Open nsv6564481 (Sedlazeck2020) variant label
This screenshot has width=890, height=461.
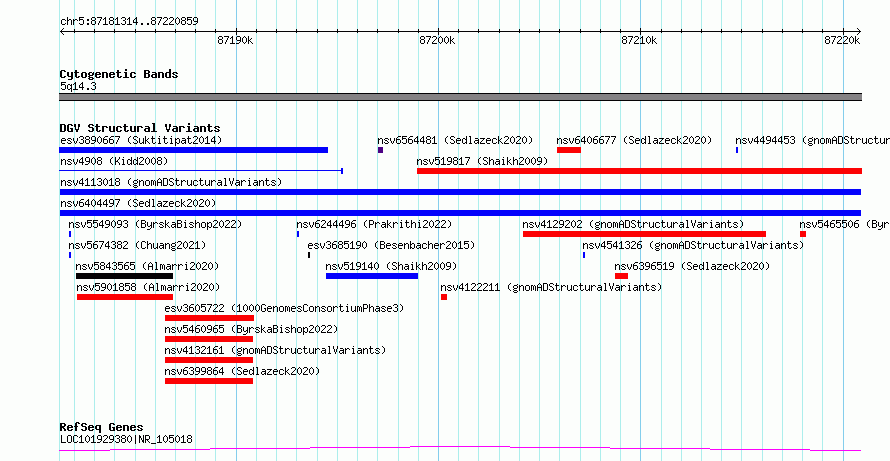pos(455,140)
